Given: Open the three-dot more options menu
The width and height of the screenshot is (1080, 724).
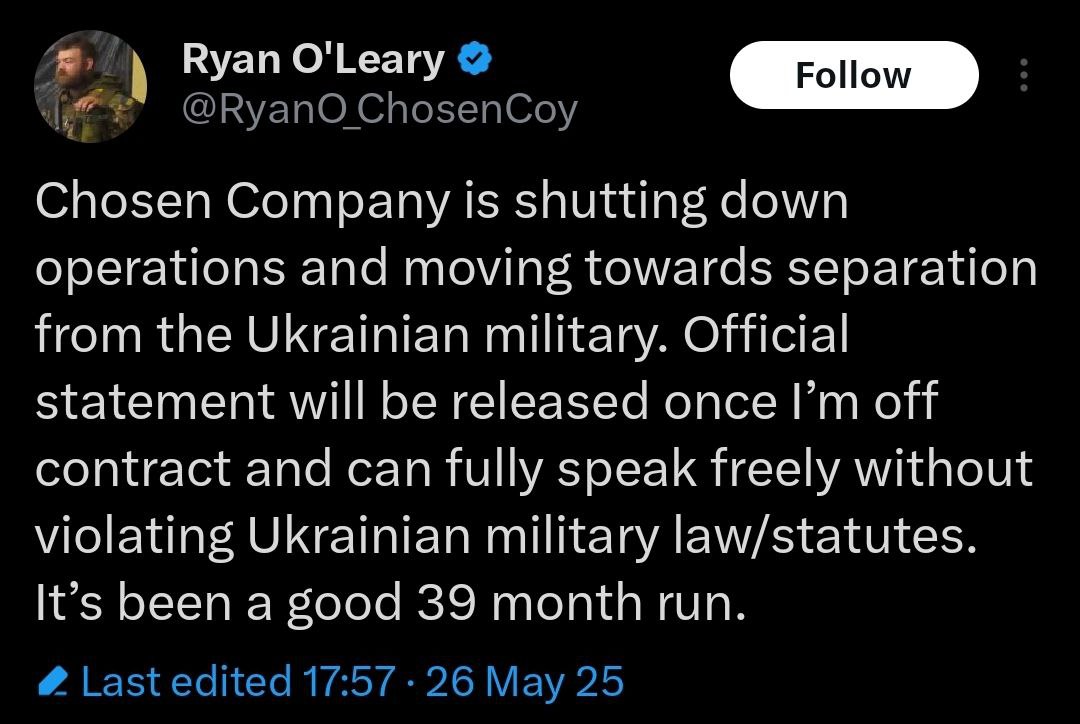Looking at the screenshot, I should [1022, 75].
